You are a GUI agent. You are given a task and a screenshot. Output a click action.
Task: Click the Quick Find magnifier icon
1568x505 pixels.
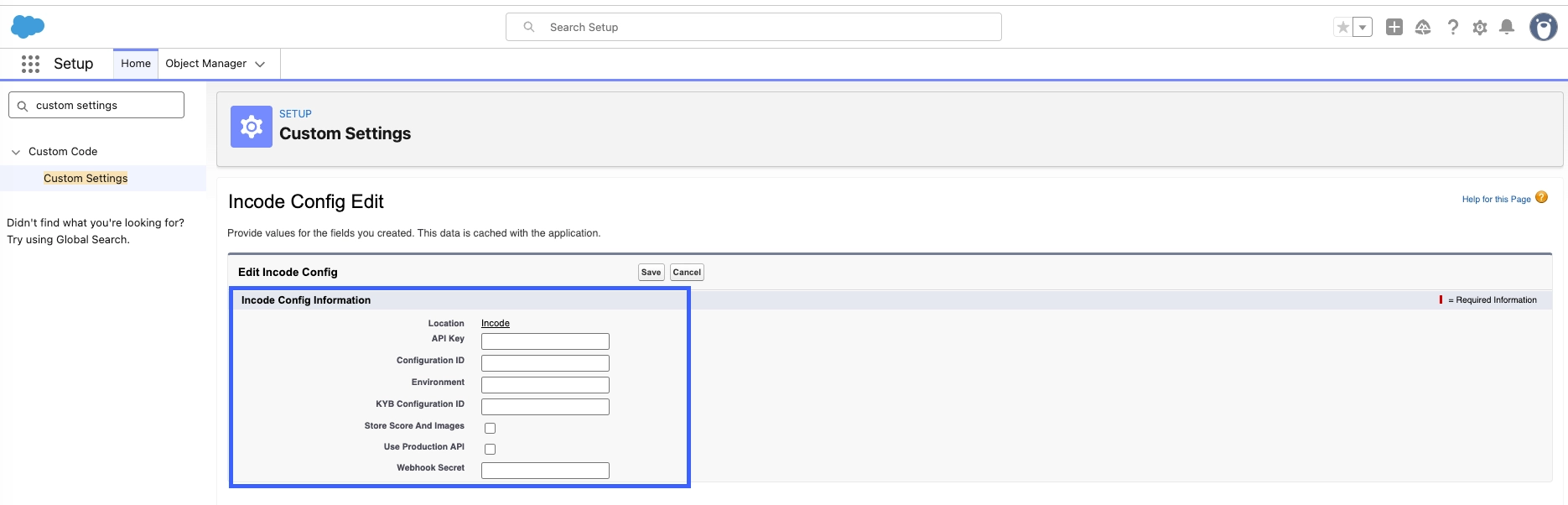[x=23, y=106]
